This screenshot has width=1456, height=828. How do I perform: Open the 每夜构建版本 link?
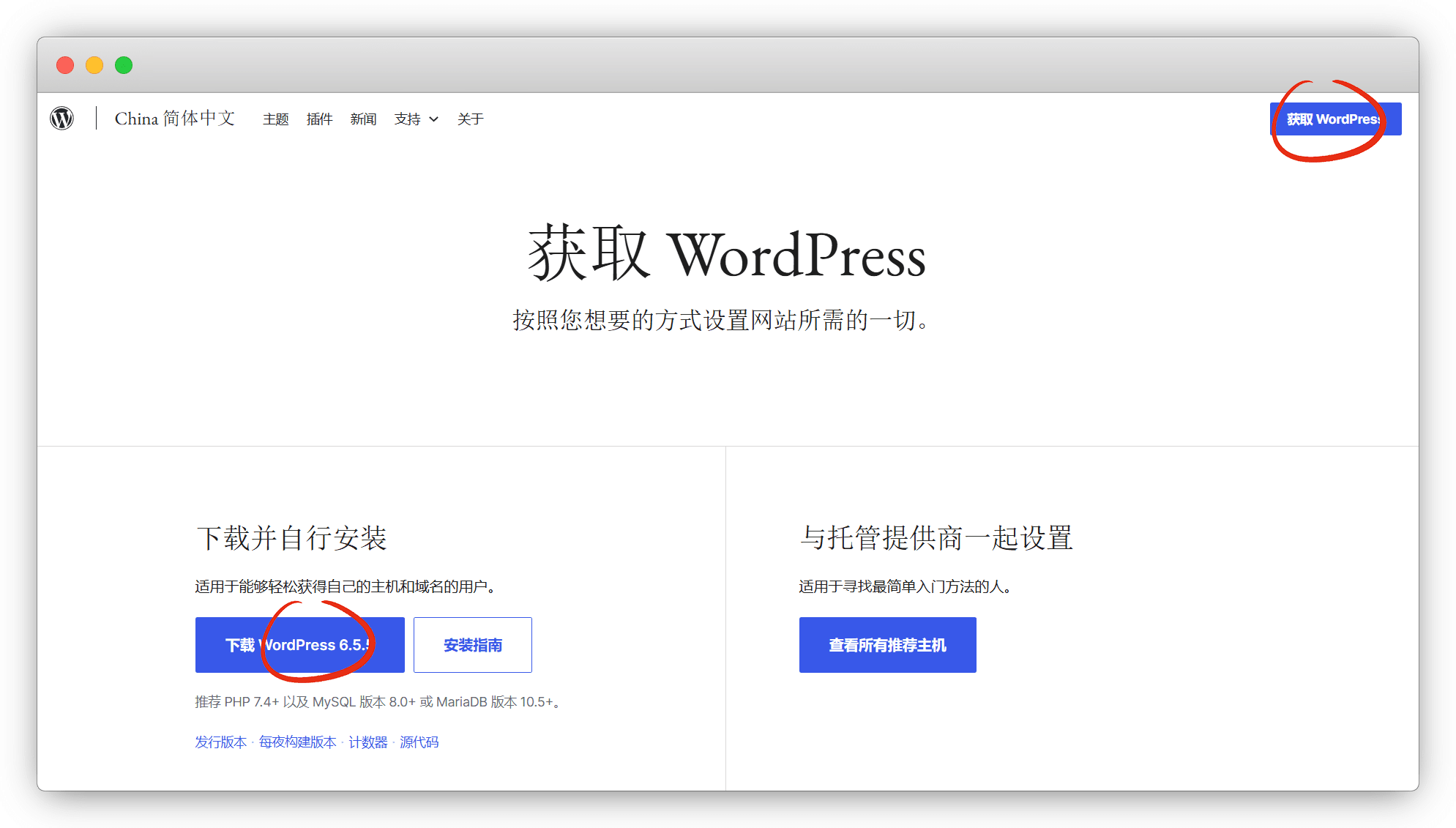pyautogui.click(x=297, y=742)
